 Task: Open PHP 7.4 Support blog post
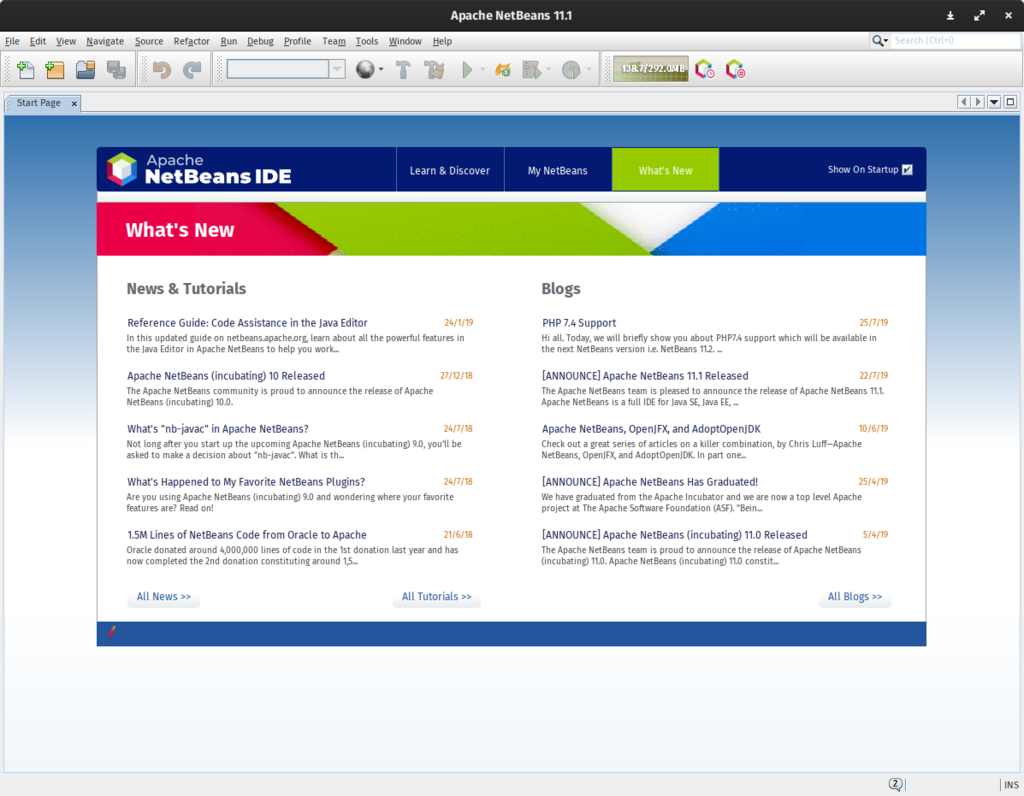pyautogui.click(x=579, y=323)
